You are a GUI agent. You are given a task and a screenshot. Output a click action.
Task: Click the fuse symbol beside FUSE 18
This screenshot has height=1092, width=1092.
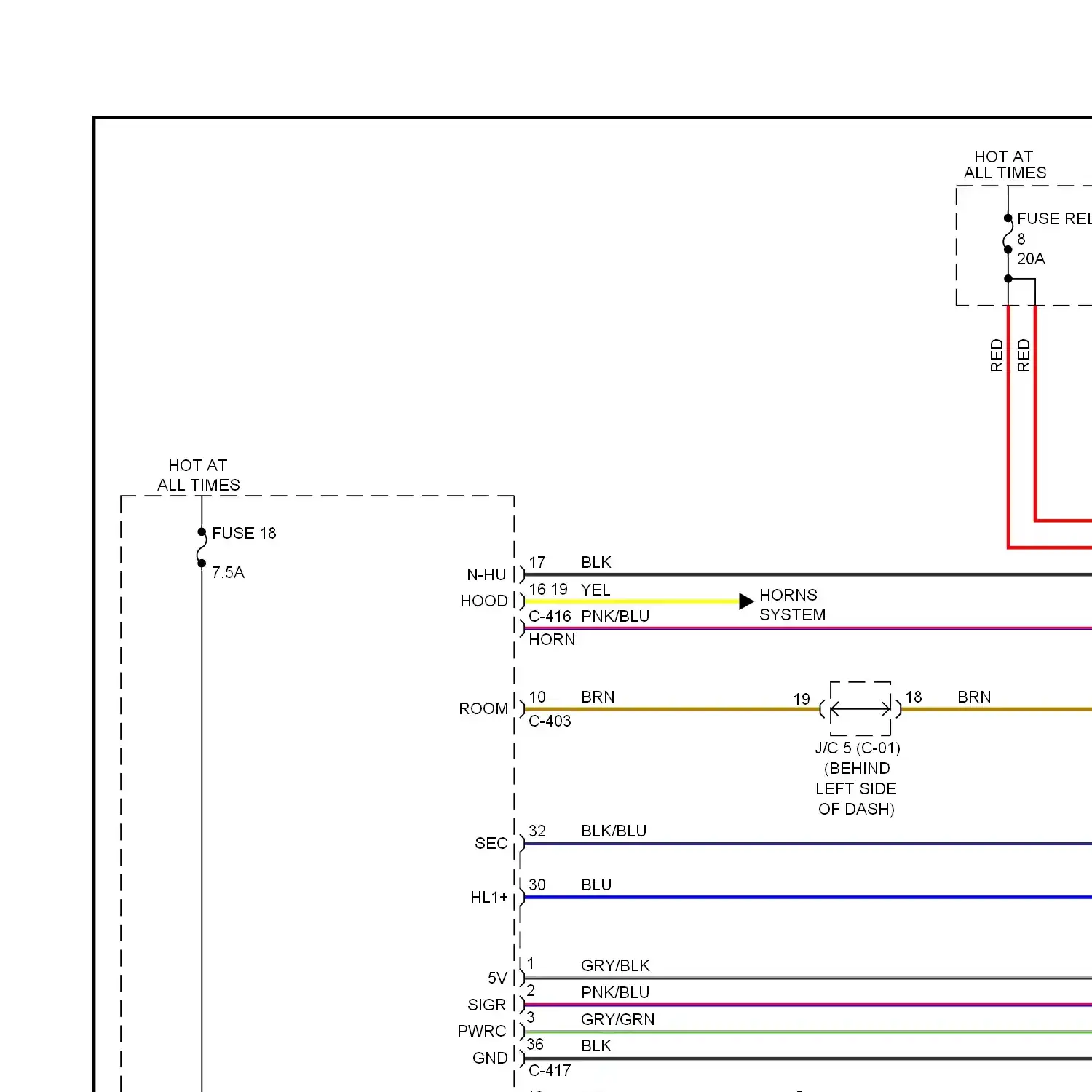202,547
